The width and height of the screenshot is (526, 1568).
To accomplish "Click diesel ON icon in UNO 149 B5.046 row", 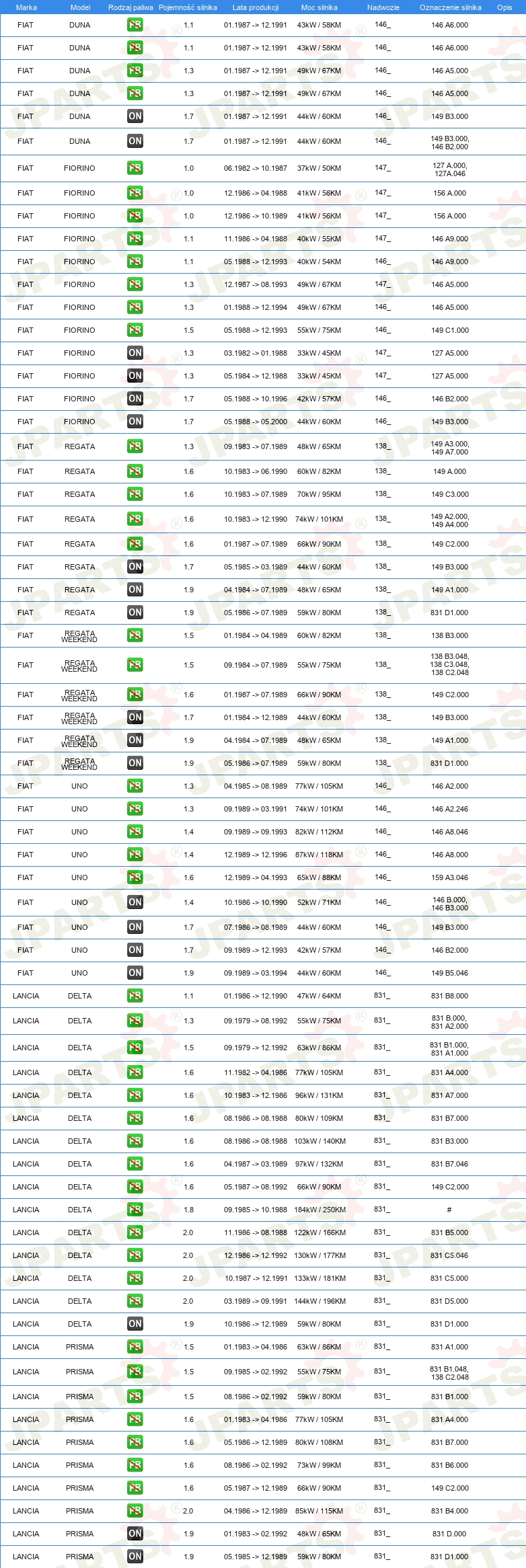I will [x=135, y=973].
